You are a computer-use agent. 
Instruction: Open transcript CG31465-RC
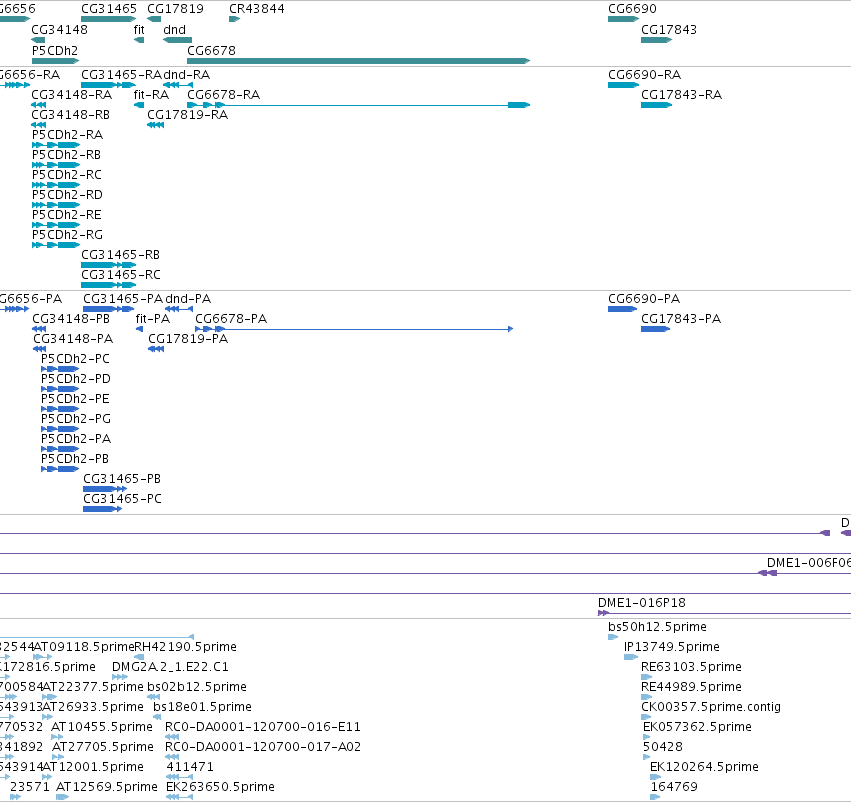[121, 275]
